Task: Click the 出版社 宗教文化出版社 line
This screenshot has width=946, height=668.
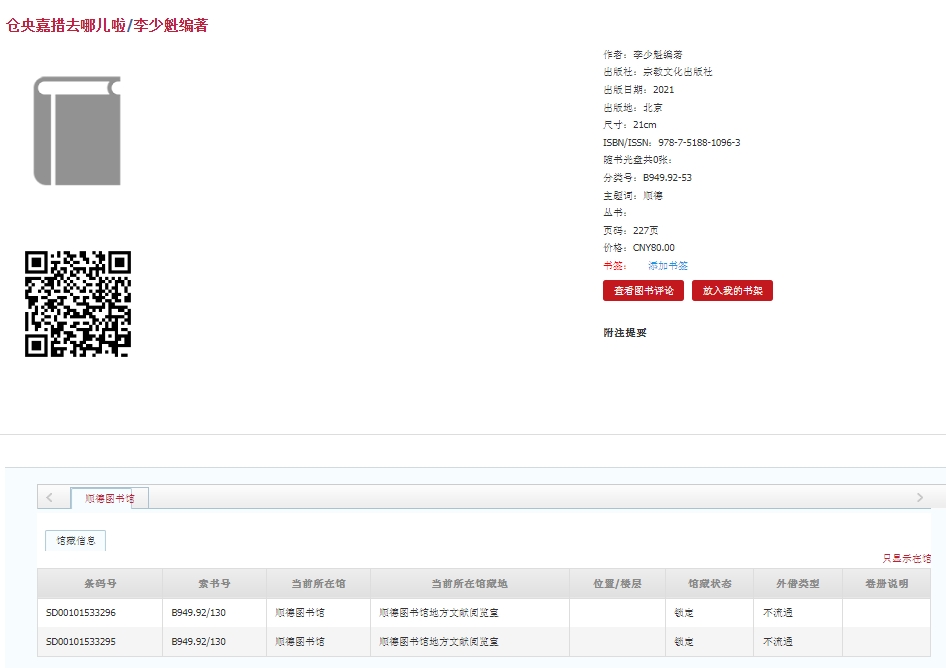Action: pyautogui.click(x=658, y=72)
